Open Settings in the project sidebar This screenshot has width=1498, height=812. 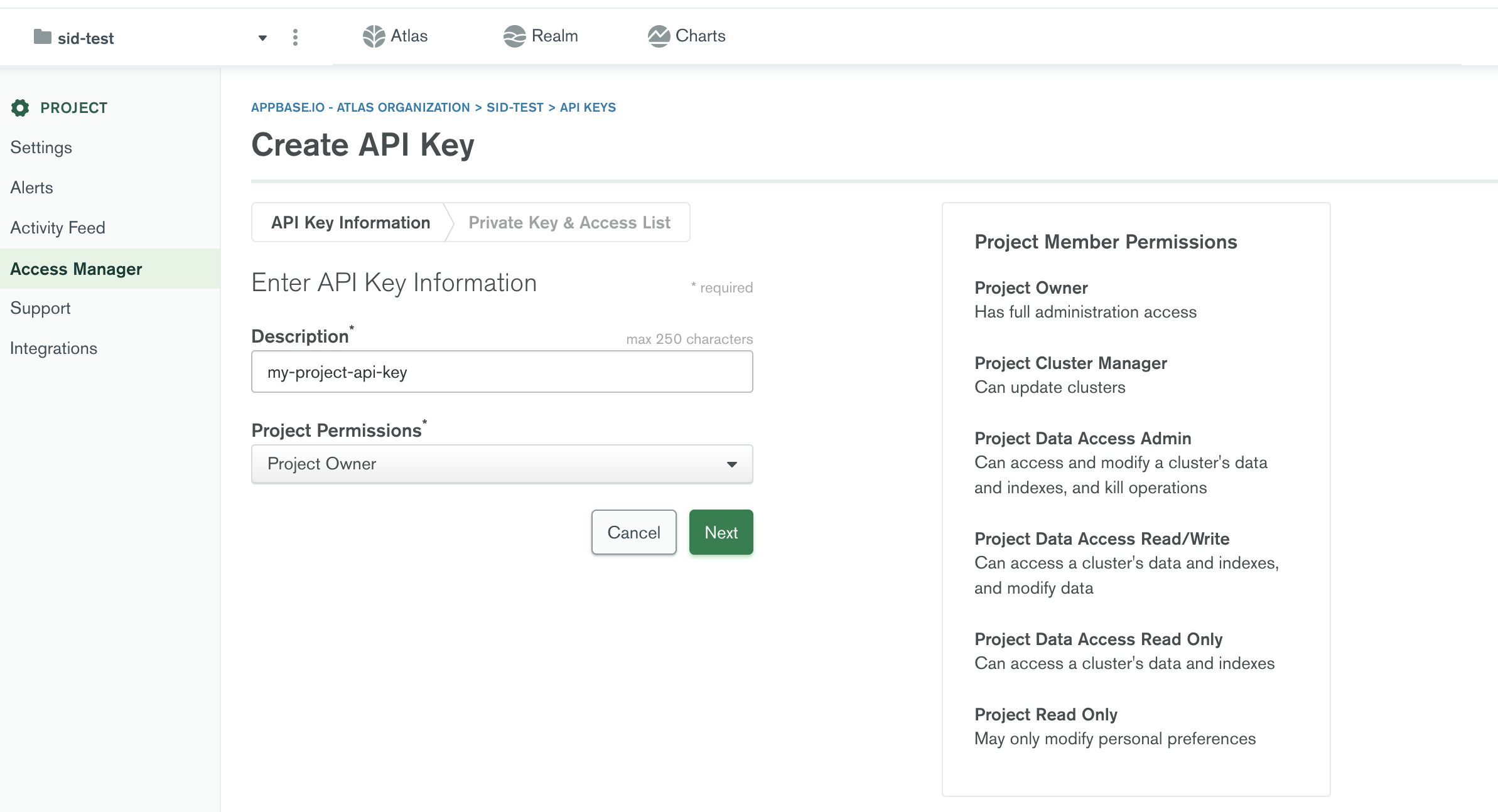click(41, 147)
